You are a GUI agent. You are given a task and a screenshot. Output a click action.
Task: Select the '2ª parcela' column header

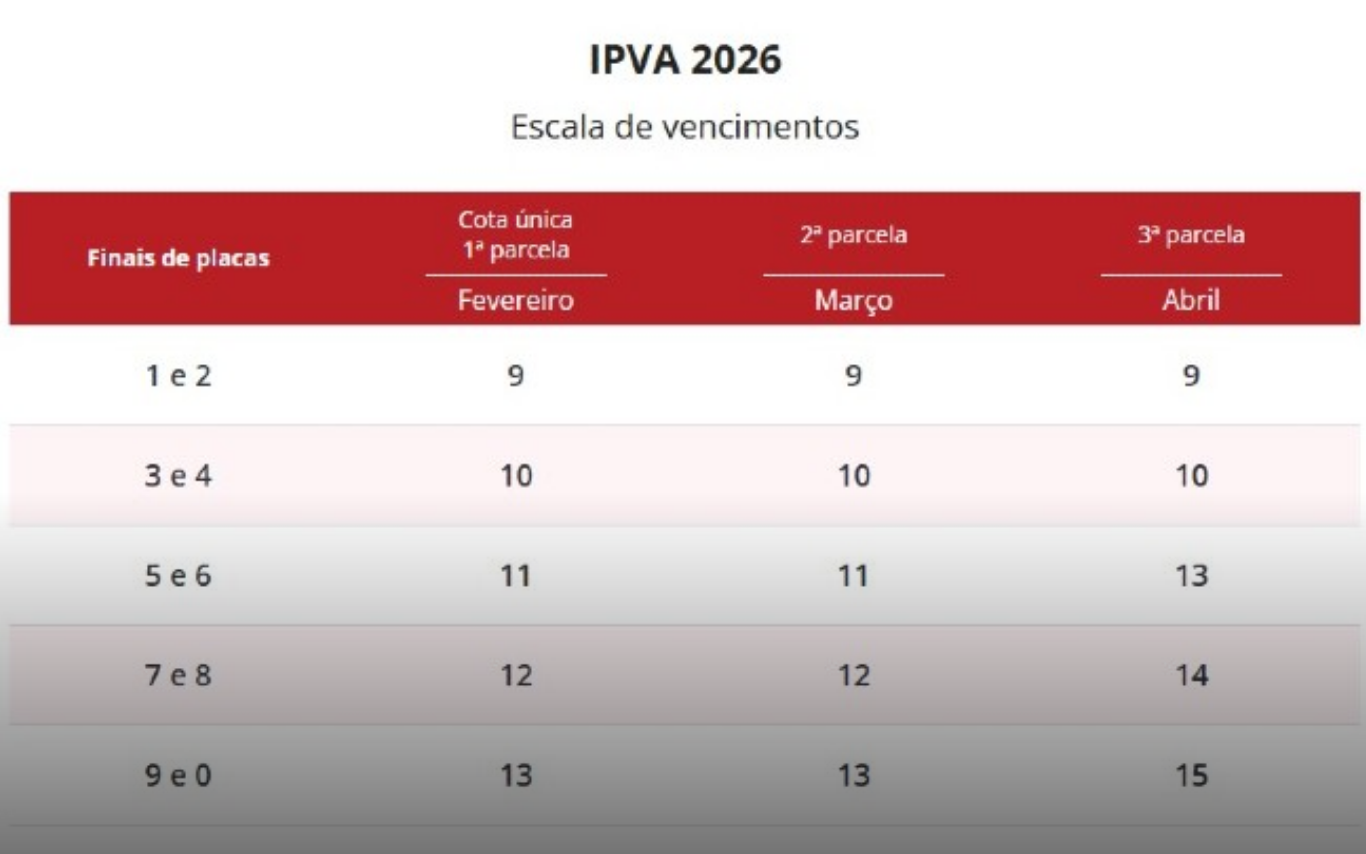[853, 235]
